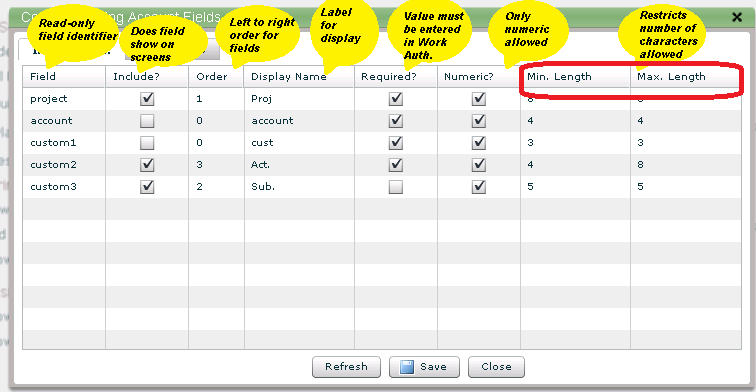
Task: Uncheck Required for custom2 row
Action: [396, 165]
